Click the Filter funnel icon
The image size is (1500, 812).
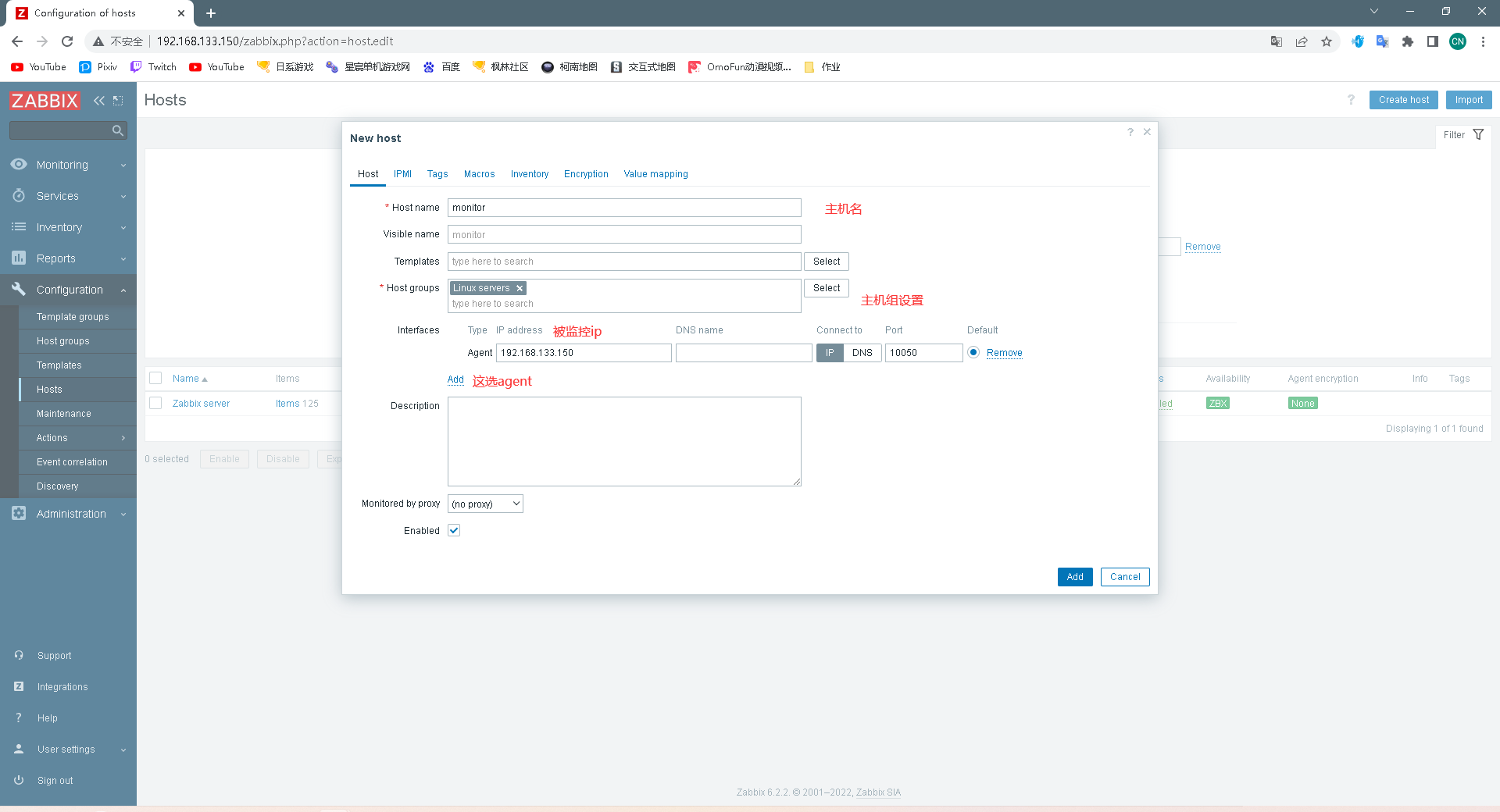click(x=1478, y=135)
